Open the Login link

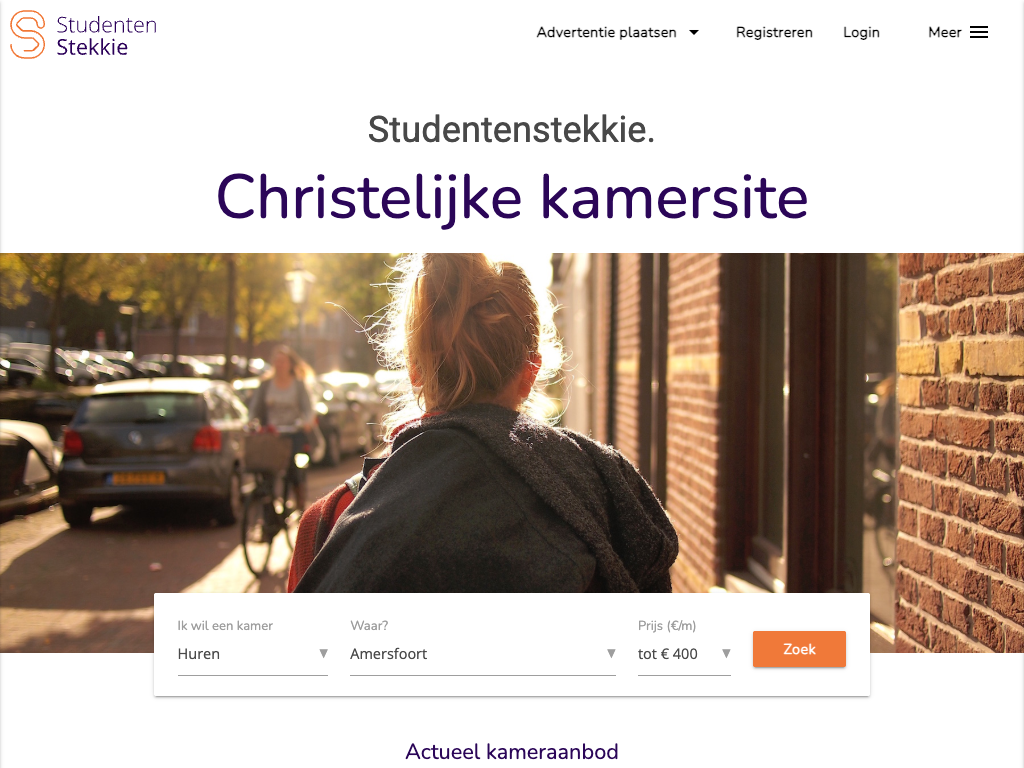[x=861, y=32]
